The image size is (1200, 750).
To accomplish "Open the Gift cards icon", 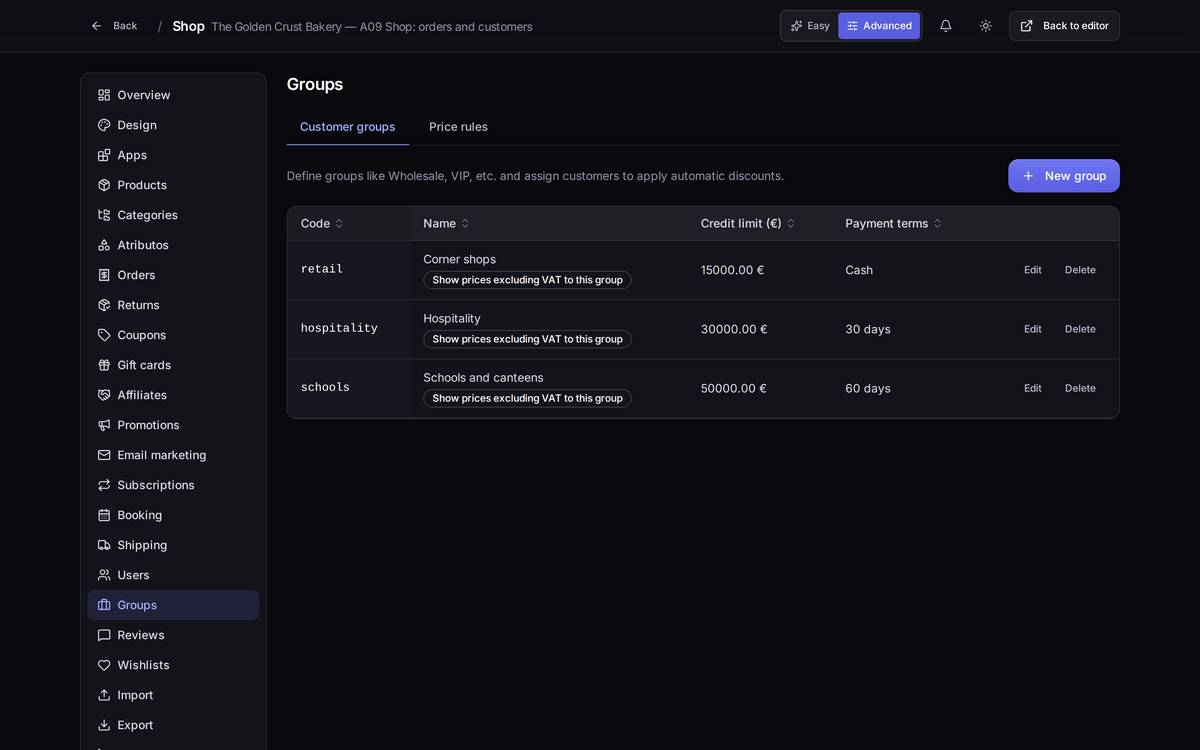I will coord(104,365).
